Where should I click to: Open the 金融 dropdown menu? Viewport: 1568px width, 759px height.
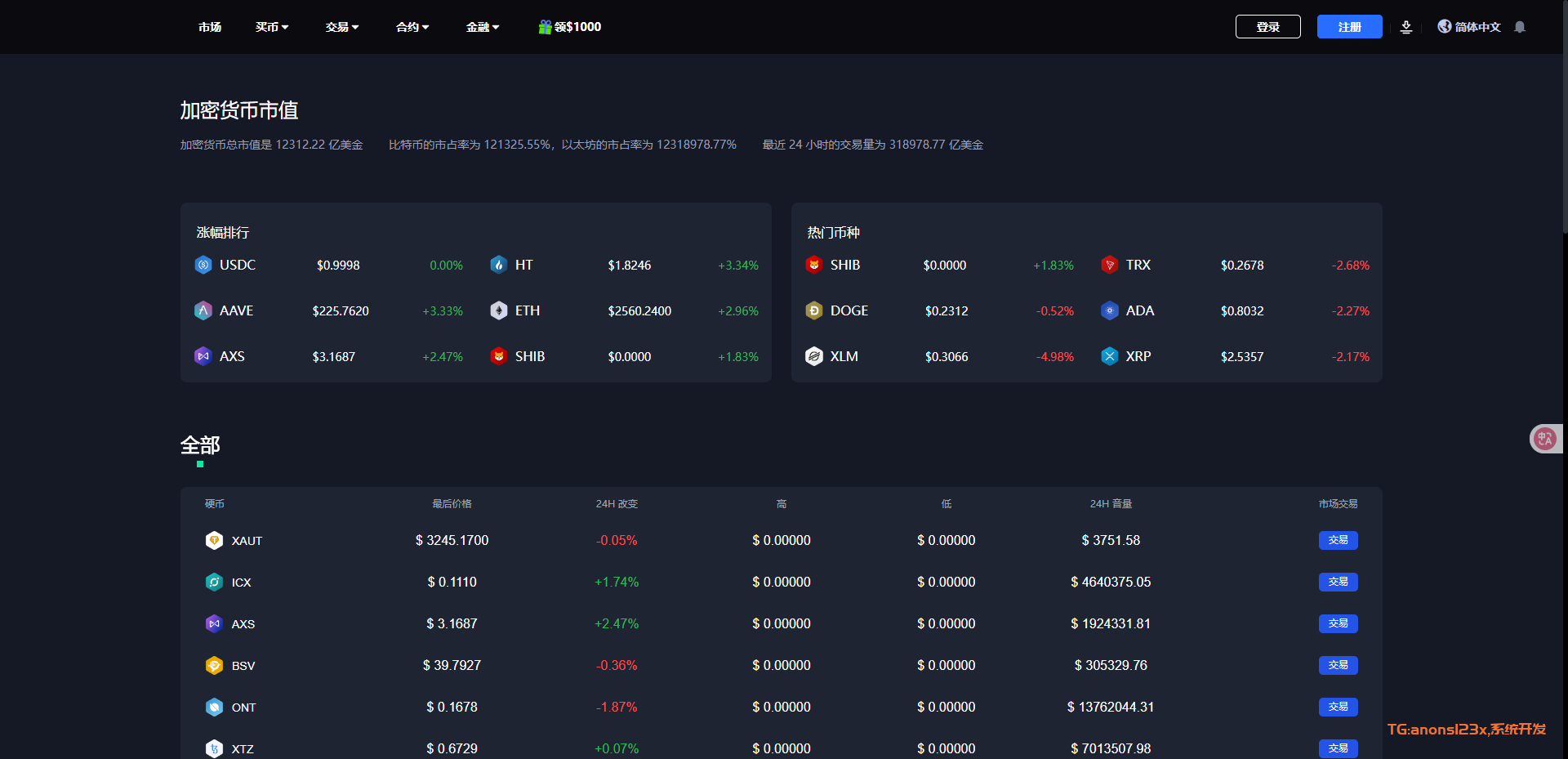[483, 27]
